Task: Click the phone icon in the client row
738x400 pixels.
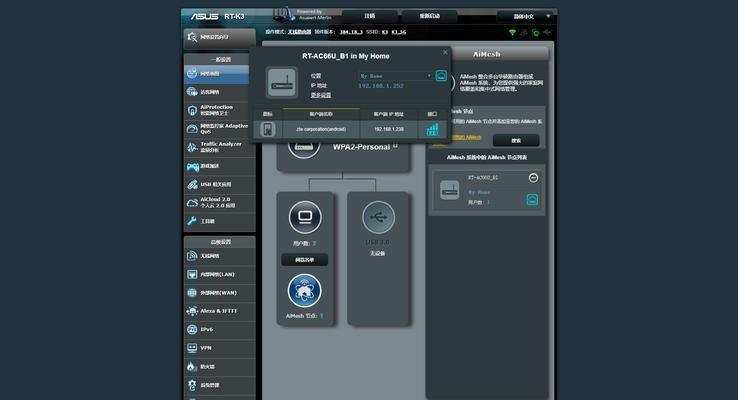Action: [x=267, y=129]
